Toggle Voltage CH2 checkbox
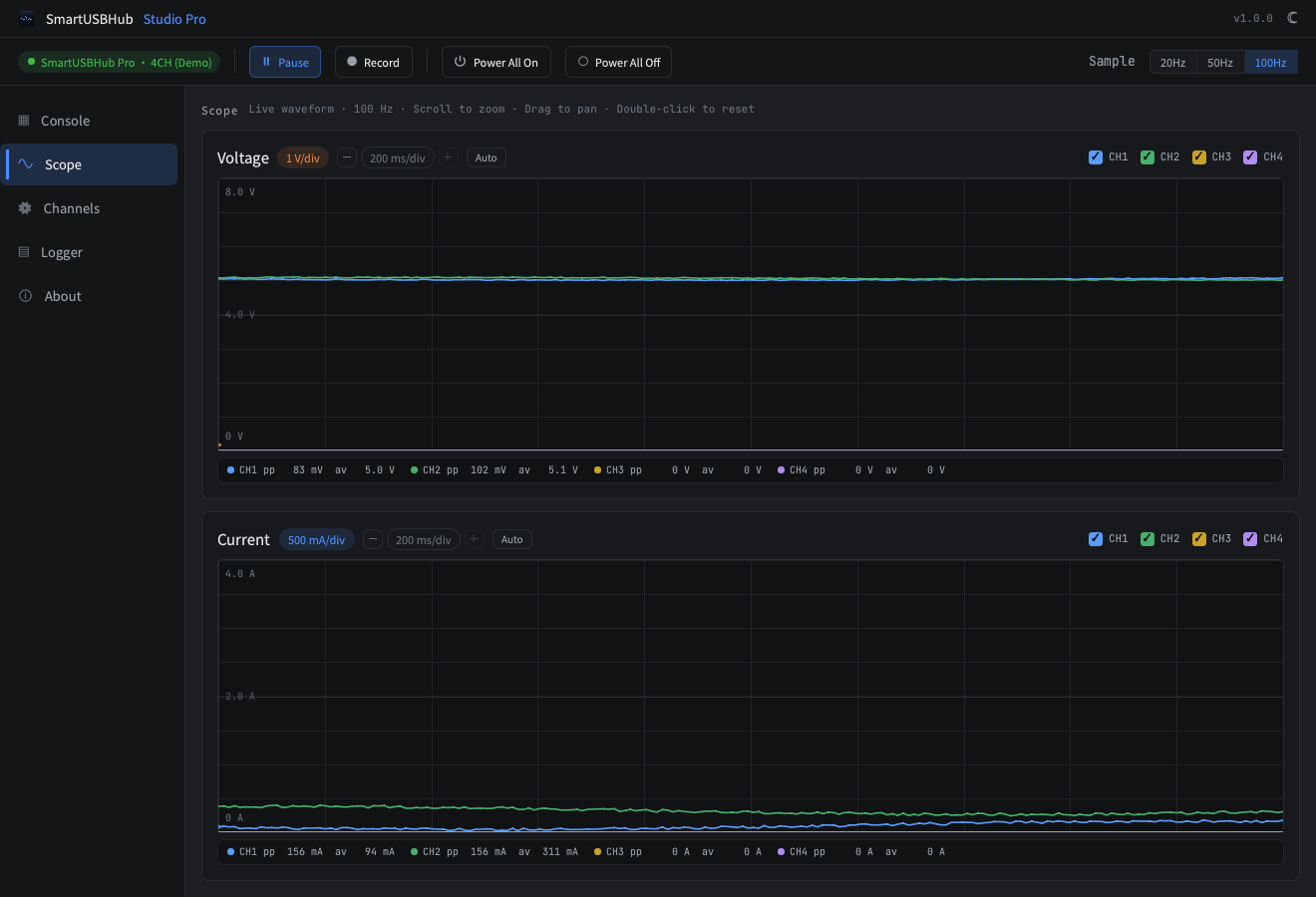The width and height of the screenshot is (1316, 897). click(x=1148, y=156)
